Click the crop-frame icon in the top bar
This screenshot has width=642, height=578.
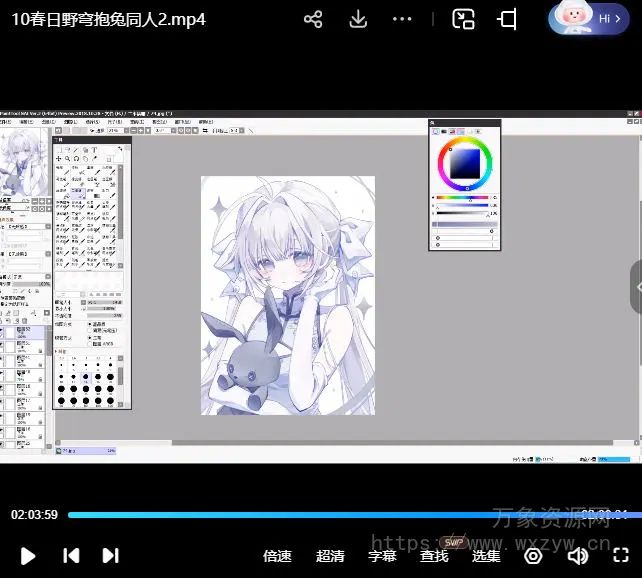(x=508, y=19)
